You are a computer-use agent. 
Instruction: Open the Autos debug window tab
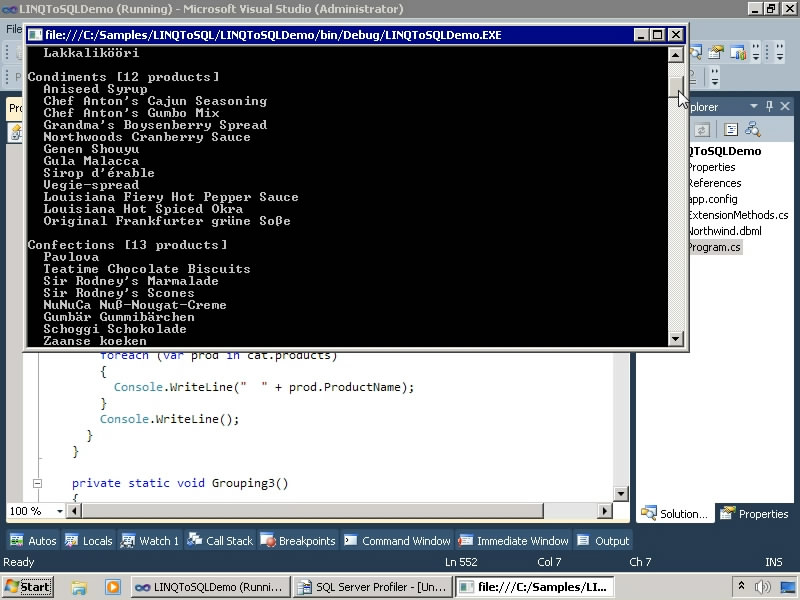[x=33, y=541]
